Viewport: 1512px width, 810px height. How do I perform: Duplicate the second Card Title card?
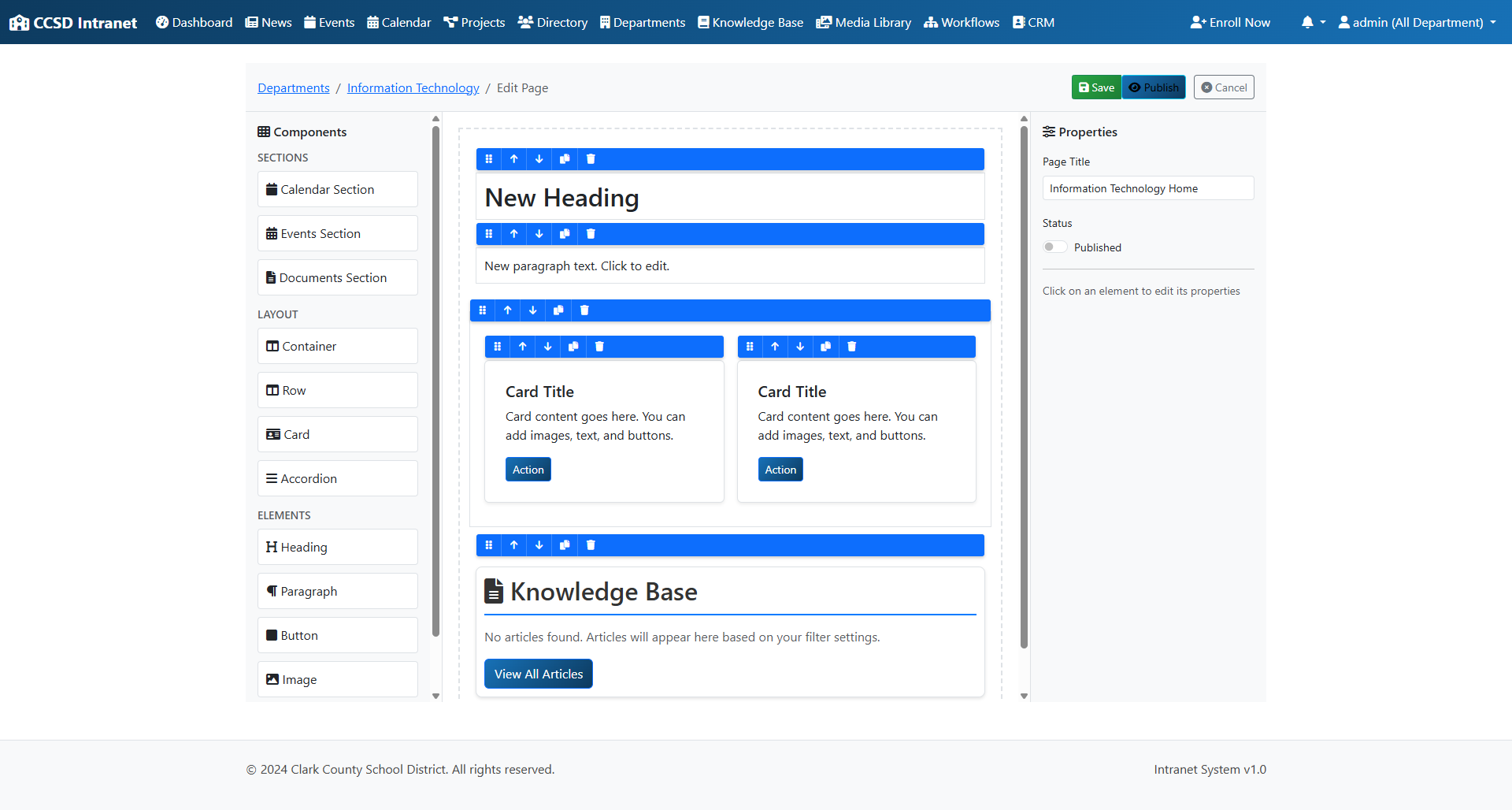[x=825, y=347]
